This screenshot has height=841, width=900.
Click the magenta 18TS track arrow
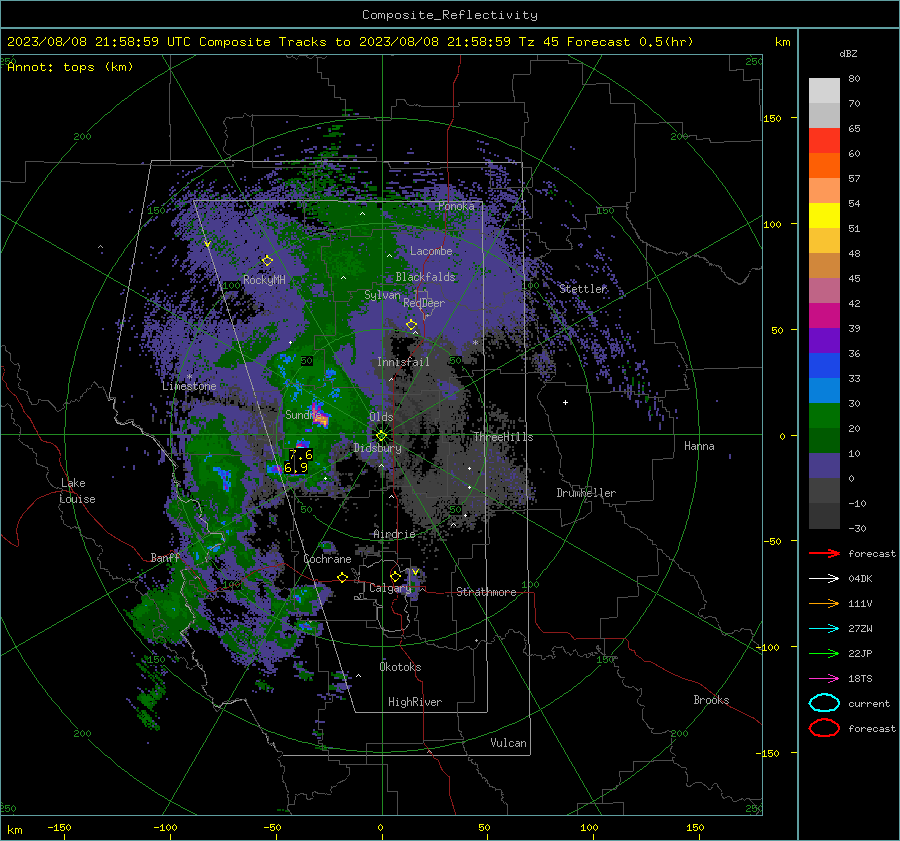point(824,679)
